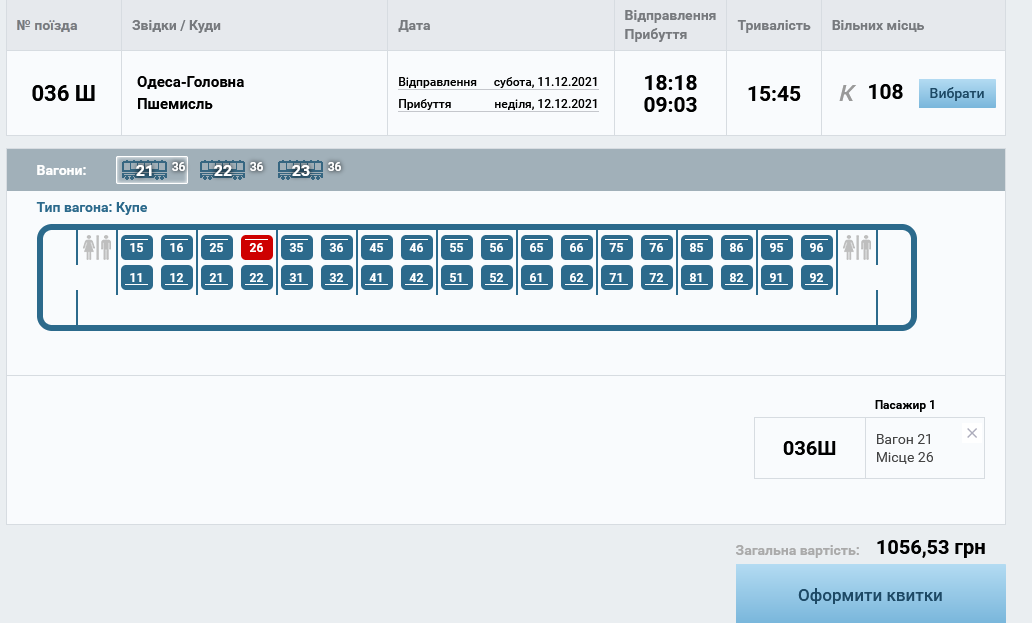Switch to wagon 22 carriage icon

[222, 170]
